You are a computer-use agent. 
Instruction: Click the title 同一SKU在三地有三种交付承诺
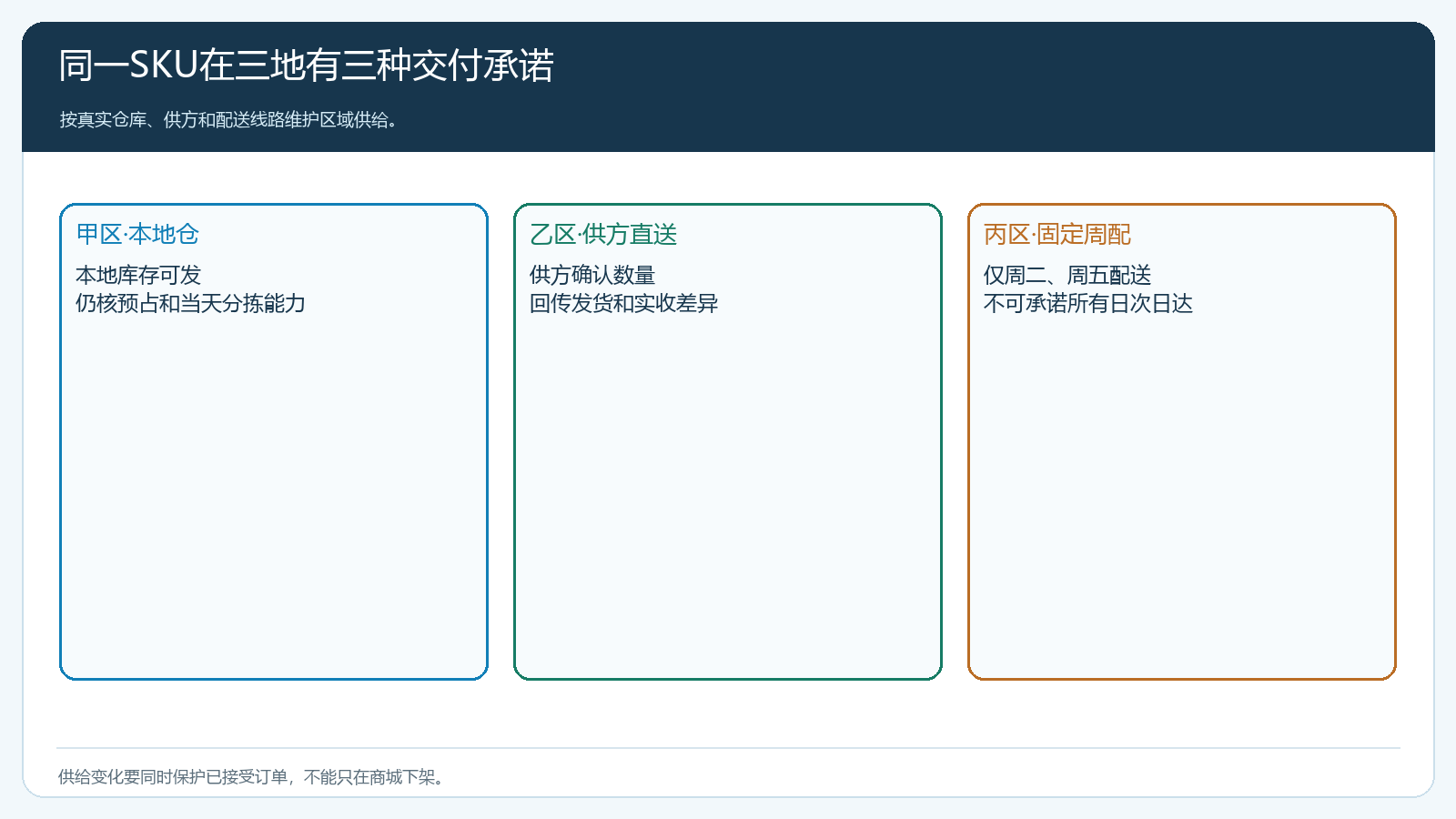307,66
